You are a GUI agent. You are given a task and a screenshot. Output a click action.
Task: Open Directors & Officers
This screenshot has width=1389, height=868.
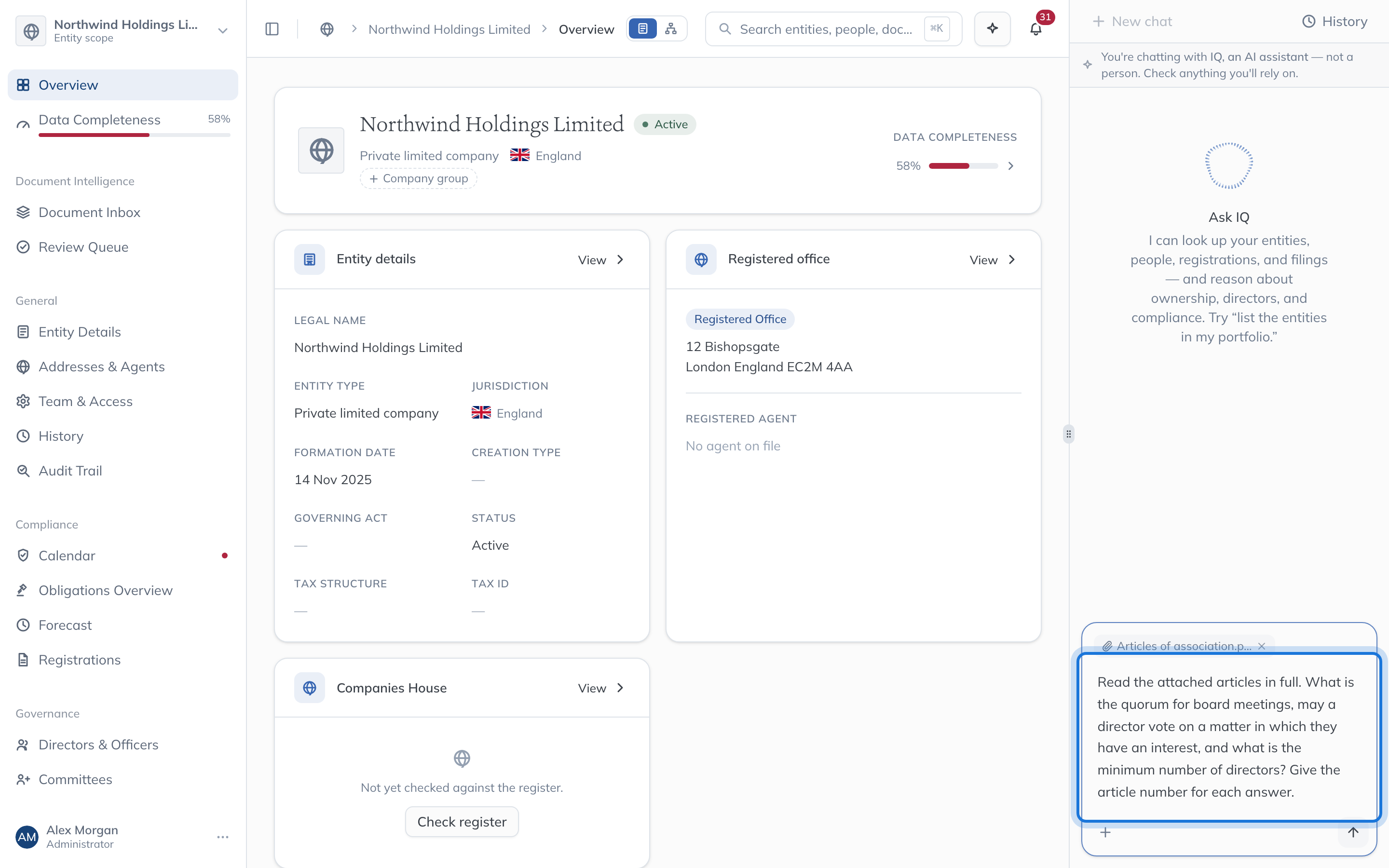click(123, 745)
